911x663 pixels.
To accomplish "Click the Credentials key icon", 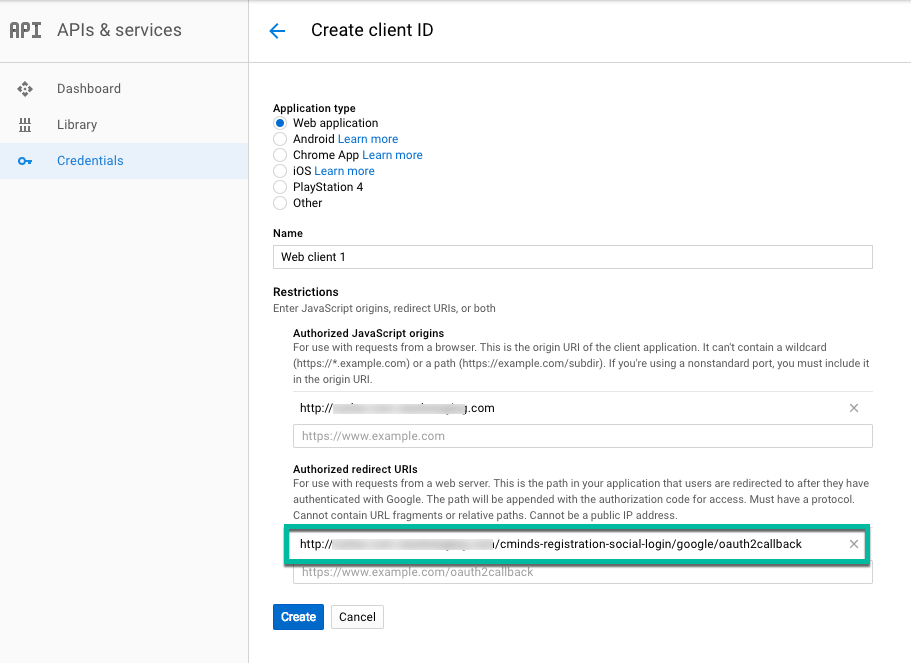I will [25, 161].
